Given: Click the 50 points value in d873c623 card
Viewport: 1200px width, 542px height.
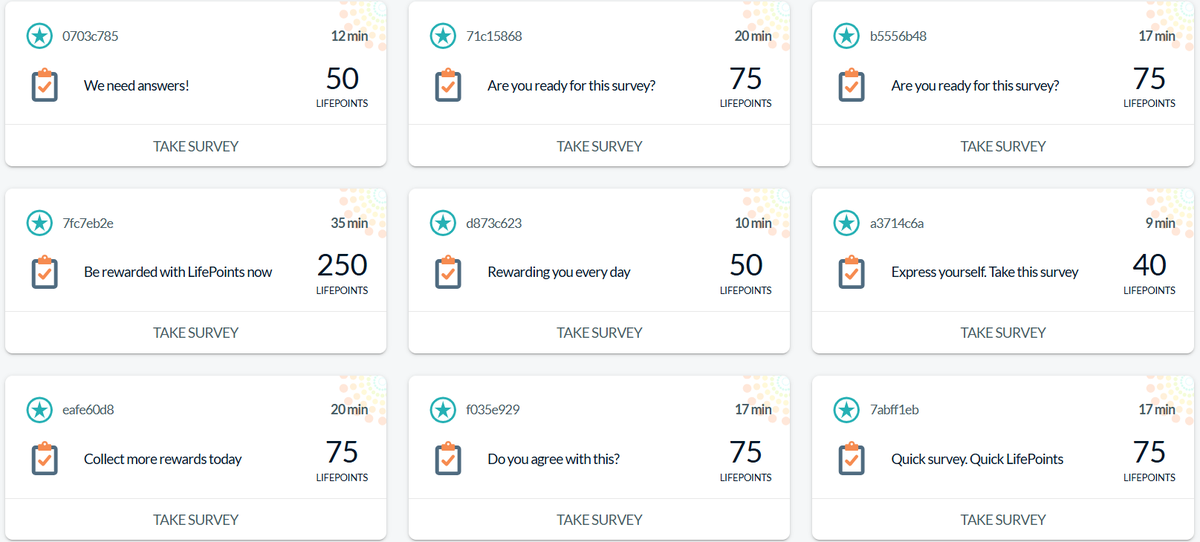Looking at the screenshot, I should click(x=746, y=265).
